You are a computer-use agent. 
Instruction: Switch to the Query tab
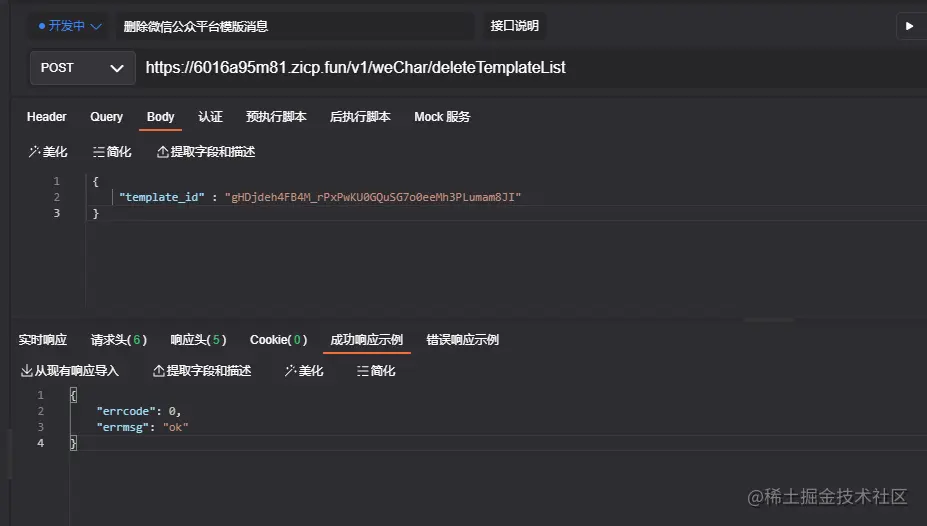pyautogui.click(x=106, y=117)
